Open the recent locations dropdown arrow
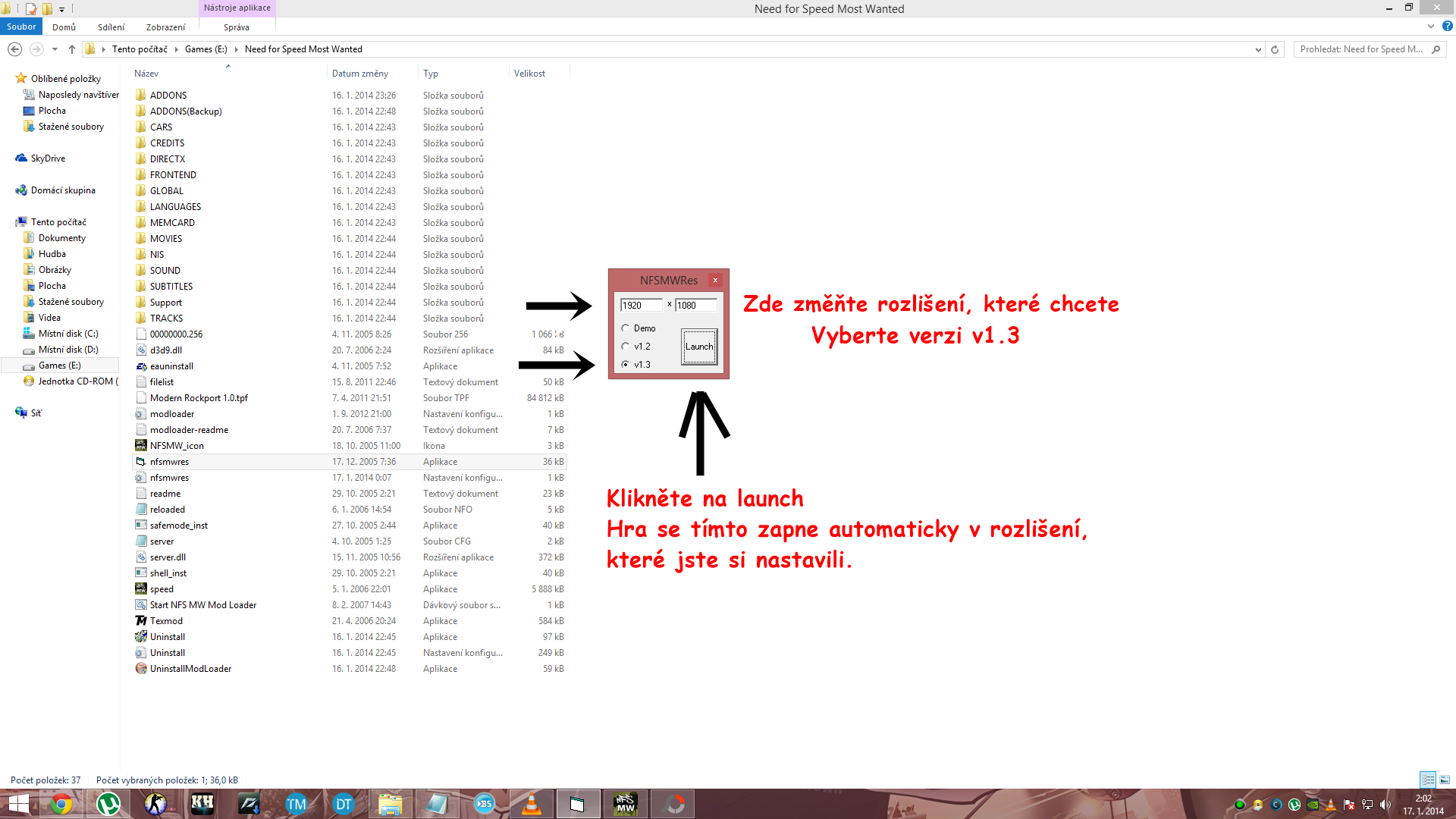Screen dimensions: 1456x819 click(x=55, y=49)
